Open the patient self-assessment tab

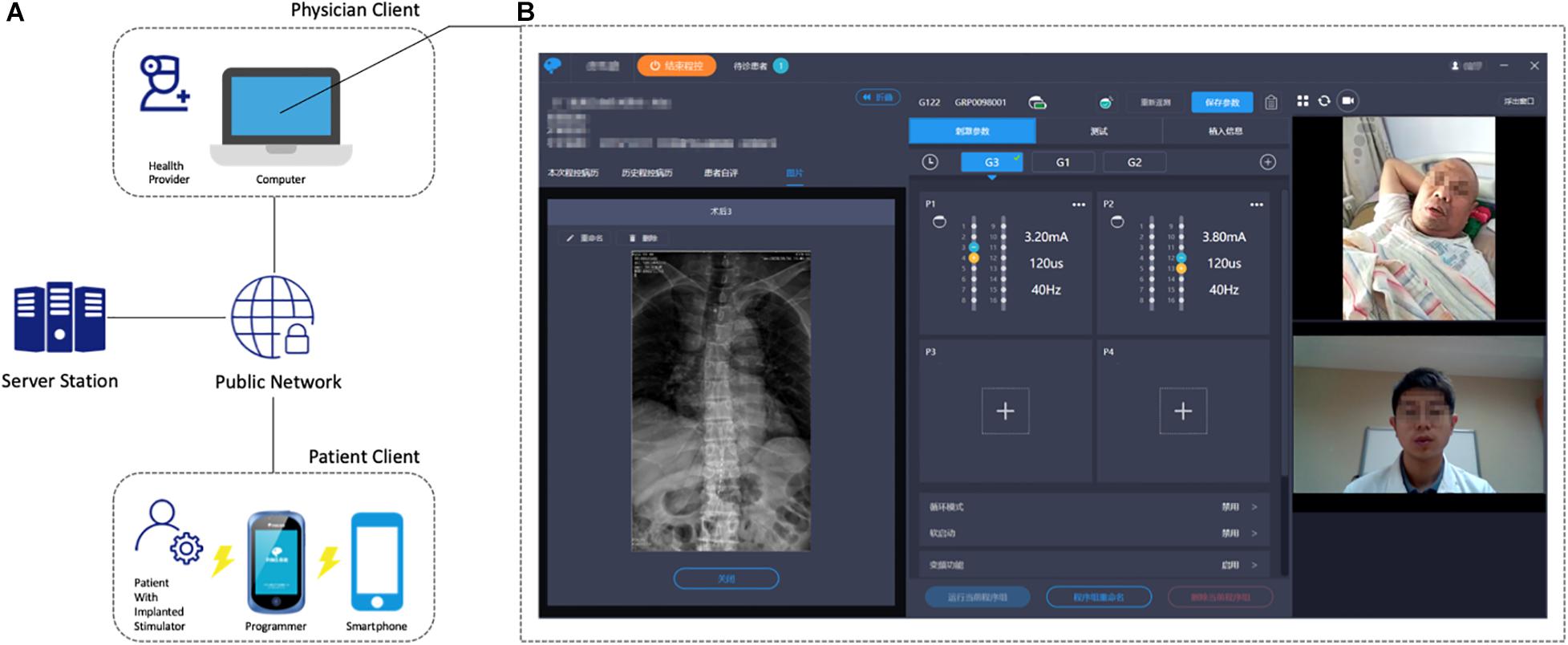[x=720, y=173]
